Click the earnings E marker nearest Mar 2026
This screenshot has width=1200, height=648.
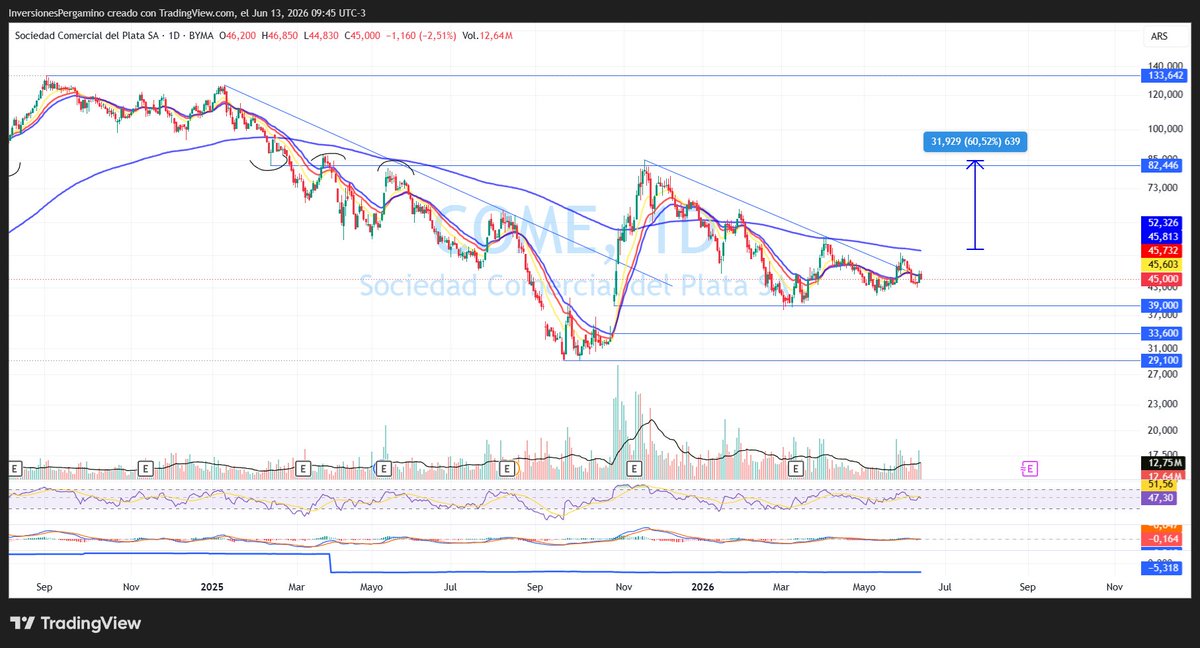click(x=797, y=468)
